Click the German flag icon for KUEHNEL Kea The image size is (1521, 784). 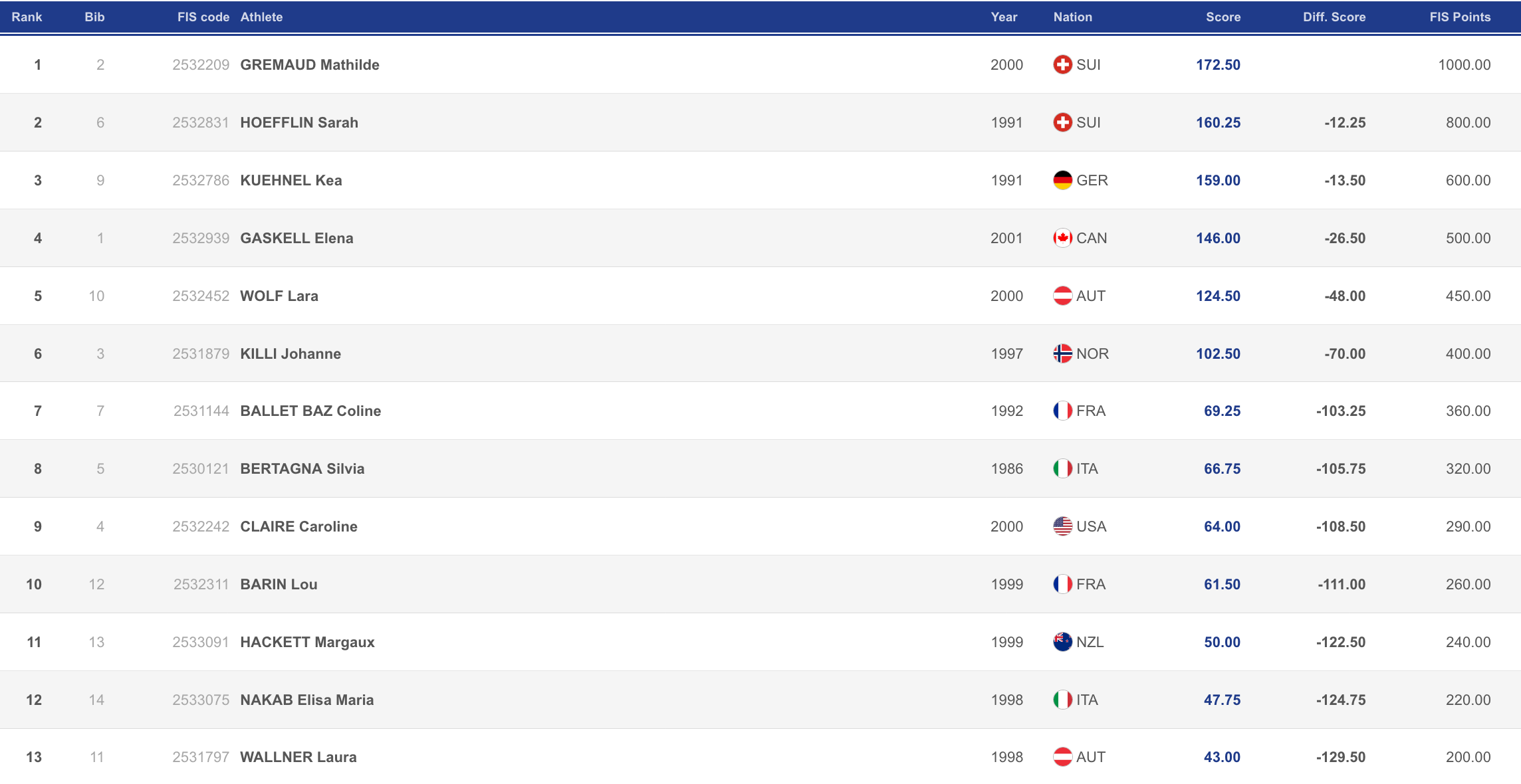tap(1062, 180)
